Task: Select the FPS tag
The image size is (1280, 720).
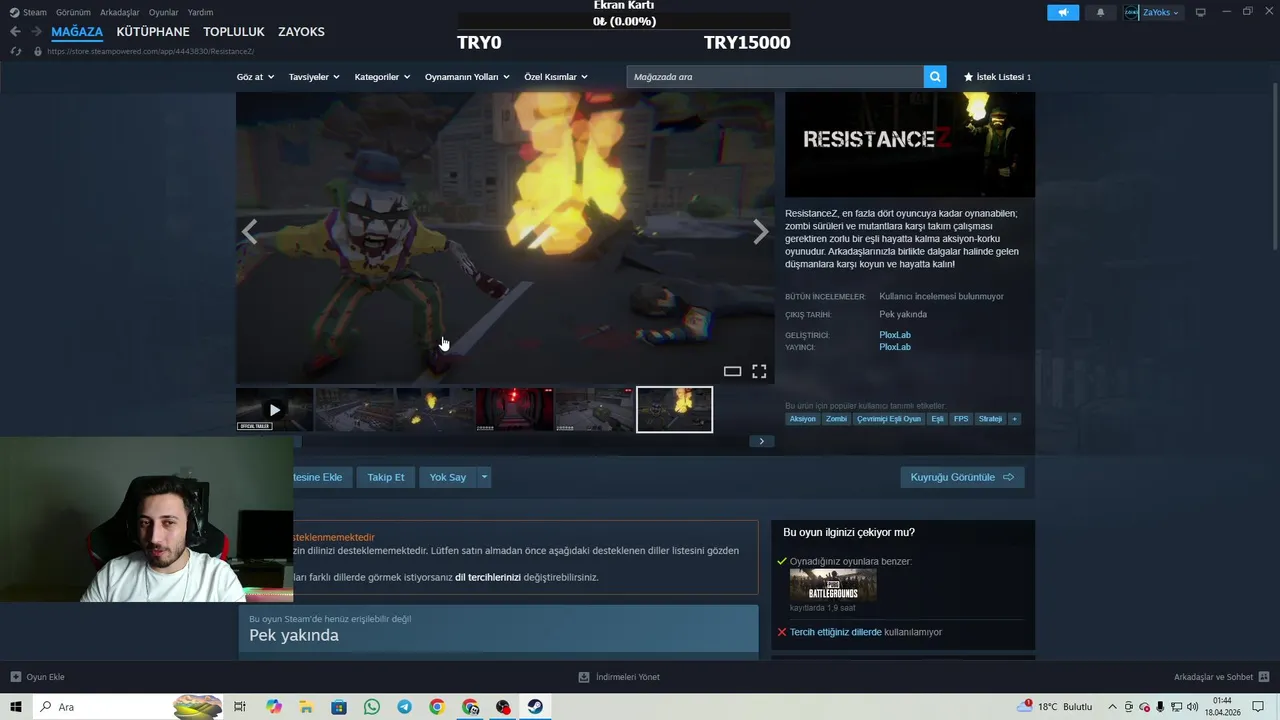Action: click(x=961, y=419)
